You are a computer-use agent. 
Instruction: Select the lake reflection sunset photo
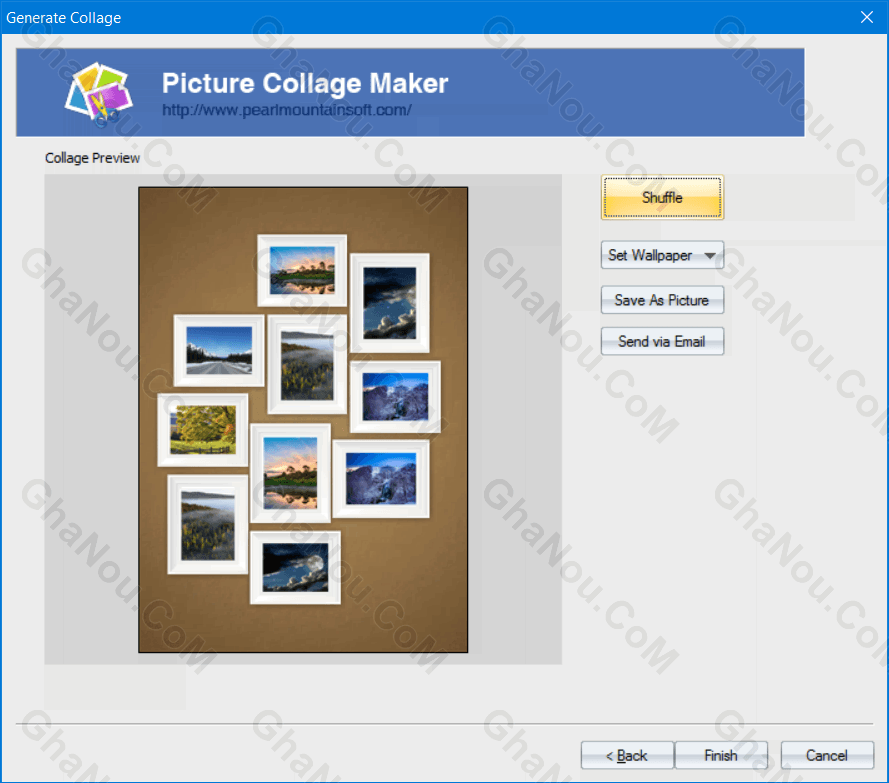290,472
